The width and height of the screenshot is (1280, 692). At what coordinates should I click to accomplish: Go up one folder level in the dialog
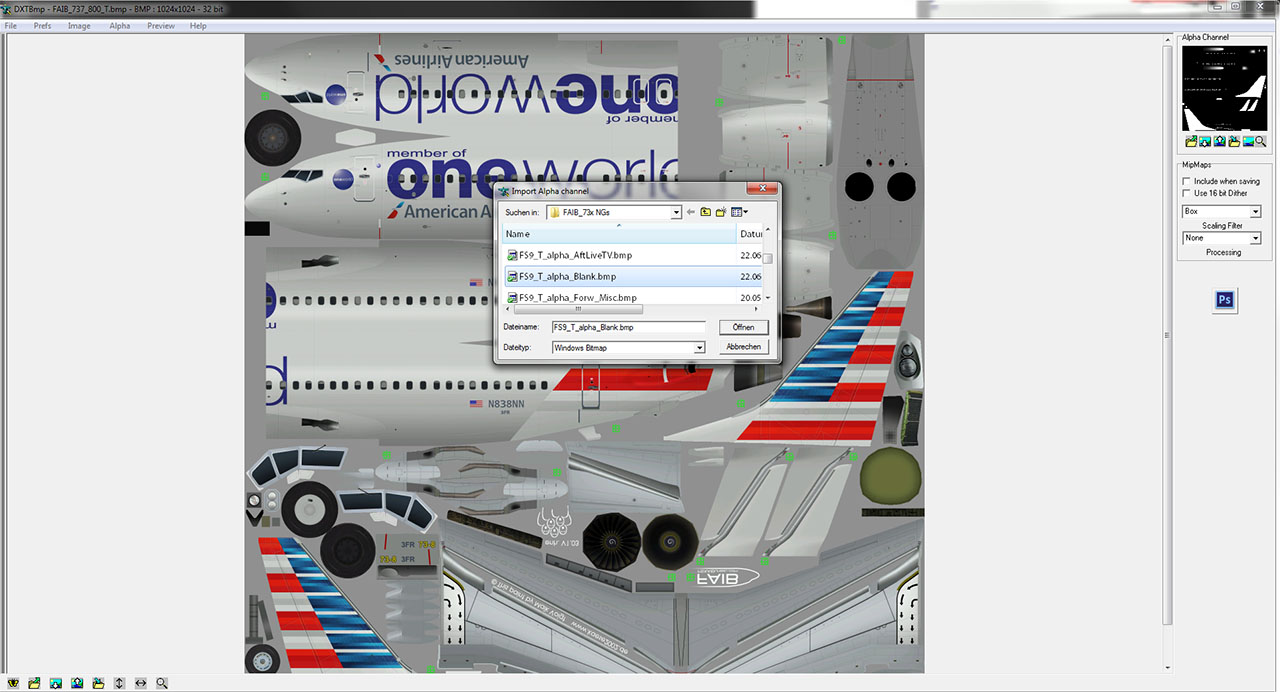[705, 212]
